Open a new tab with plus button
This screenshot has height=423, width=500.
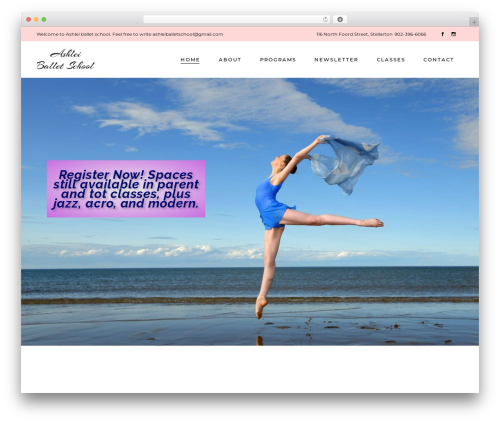coord(474,22)
